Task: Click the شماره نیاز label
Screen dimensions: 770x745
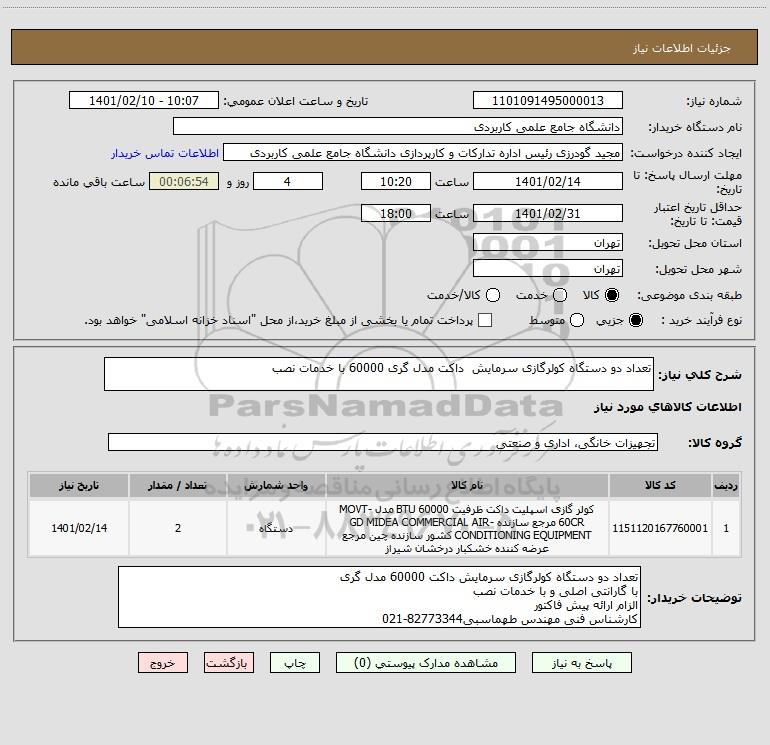Action: (714, 102)
